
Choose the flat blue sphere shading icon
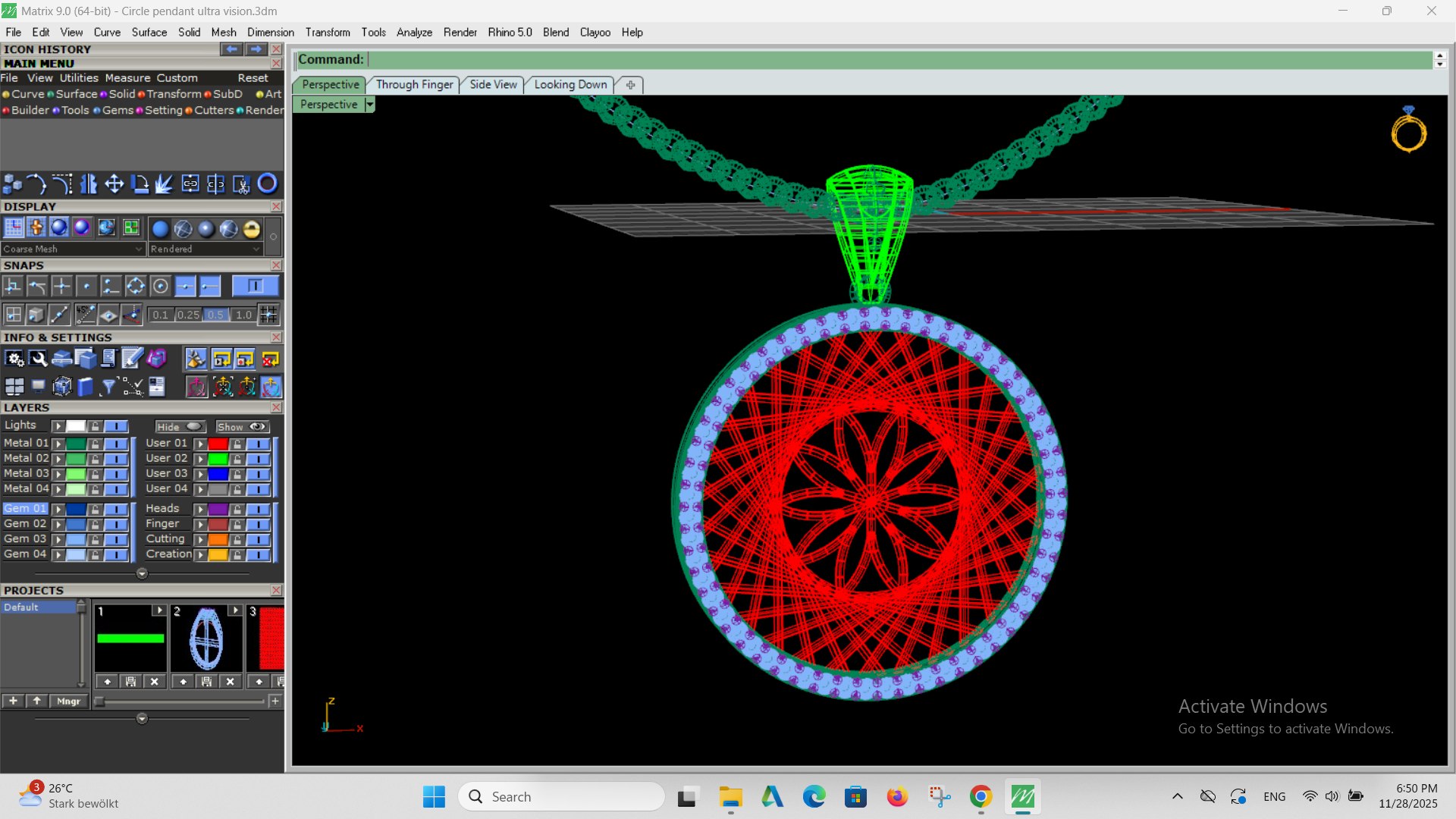(160, 228)
